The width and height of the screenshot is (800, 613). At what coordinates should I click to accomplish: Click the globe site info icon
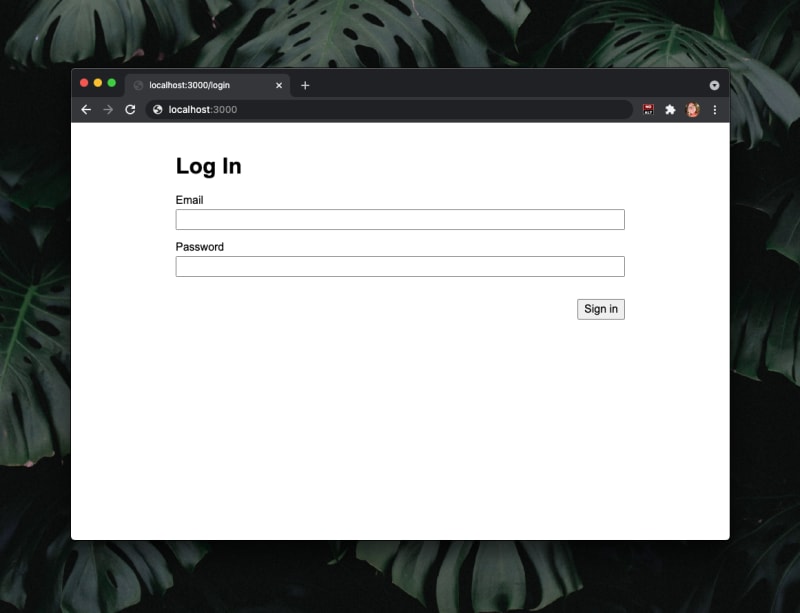[x=158, y=110]
